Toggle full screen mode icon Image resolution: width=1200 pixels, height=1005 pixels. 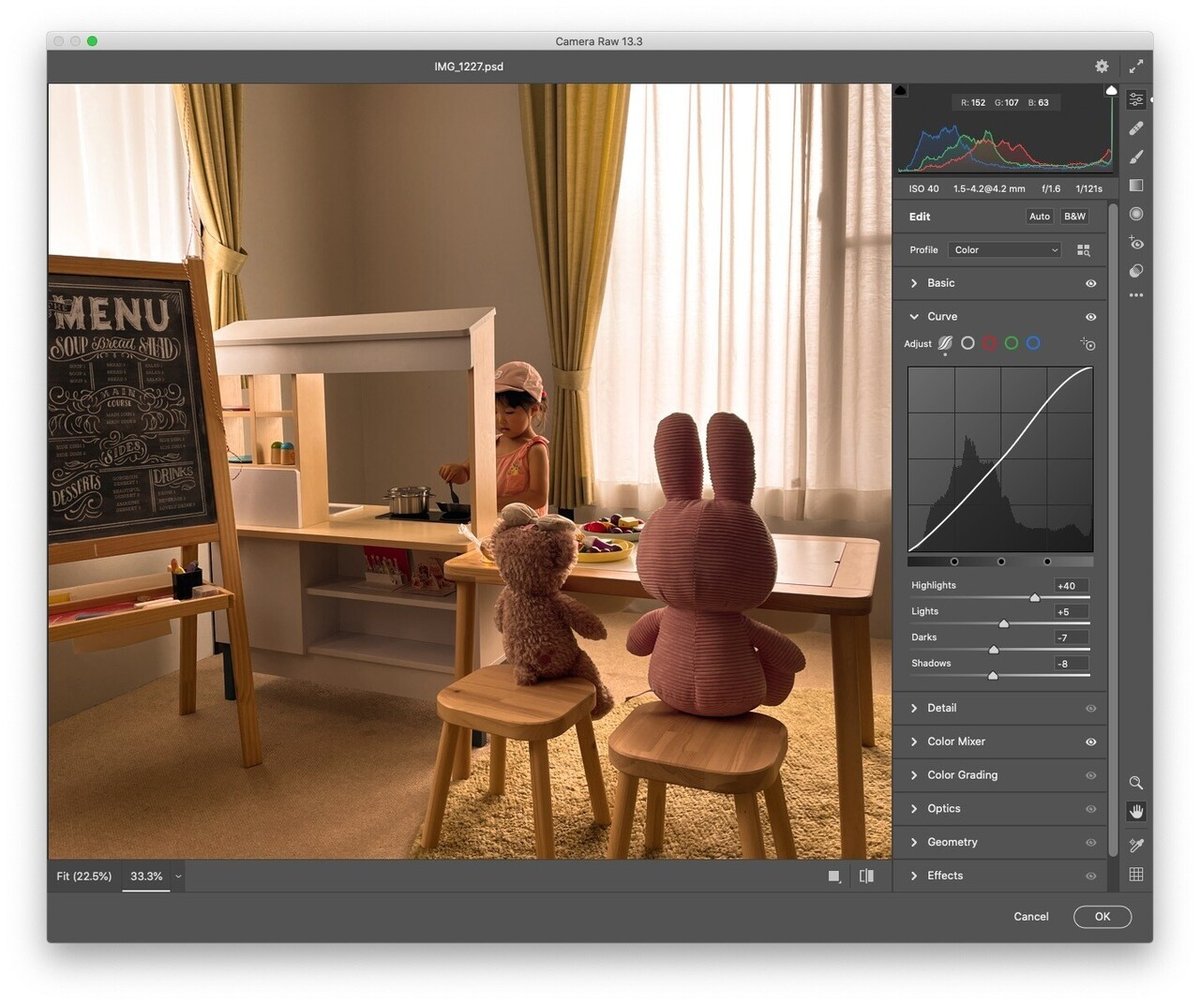click(x=1136, y=66)
